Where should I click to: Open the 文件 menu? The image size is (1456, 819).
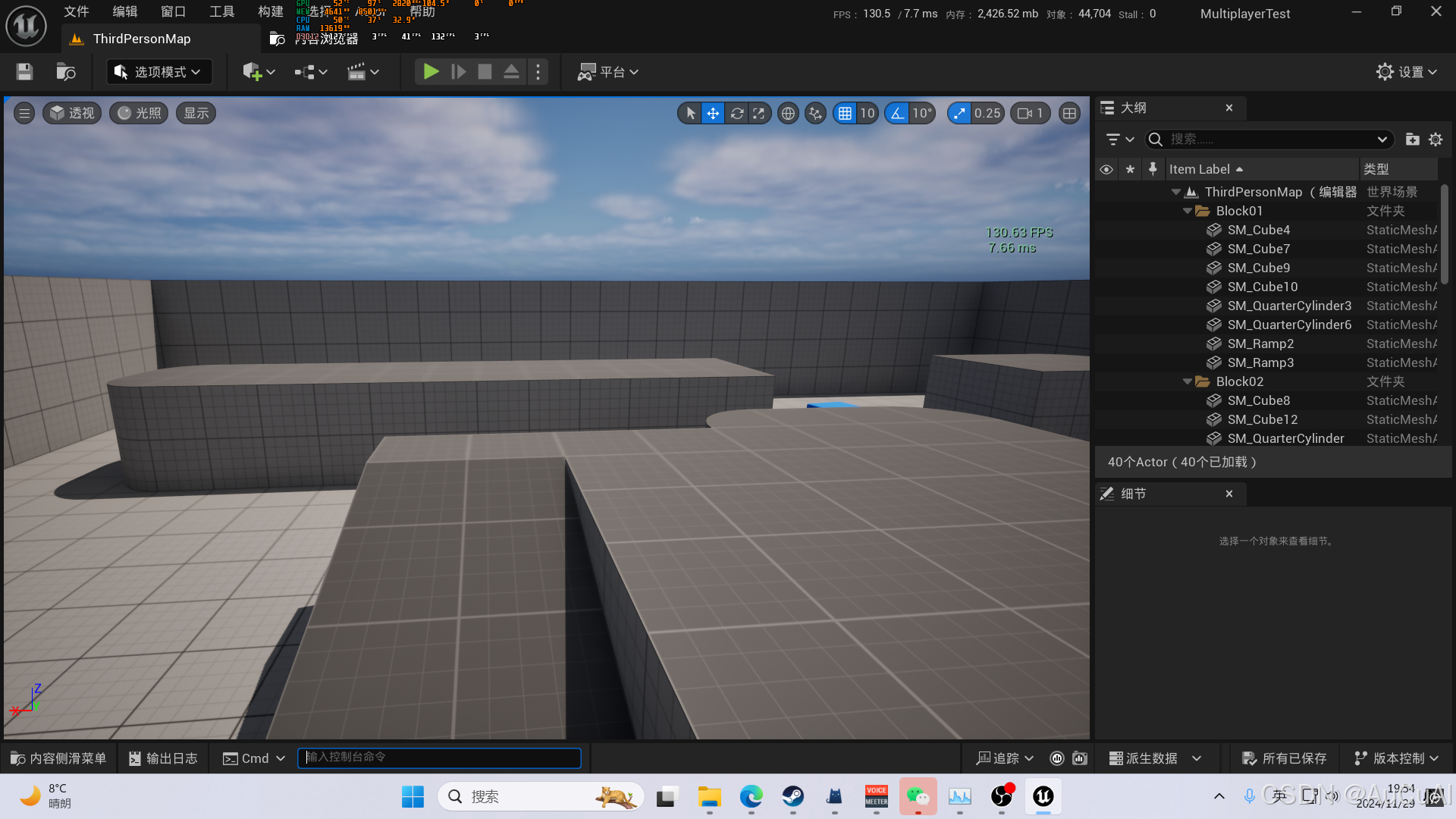point(76,11)
